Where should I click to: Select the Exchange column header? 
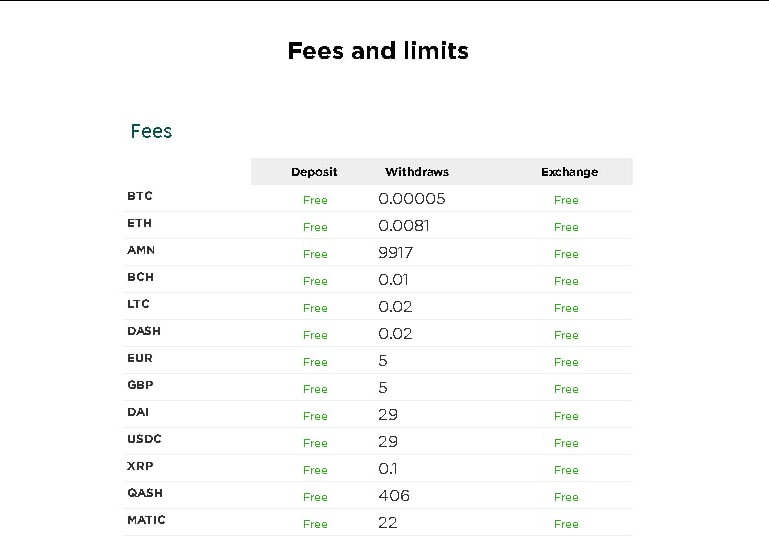[569, 172]
